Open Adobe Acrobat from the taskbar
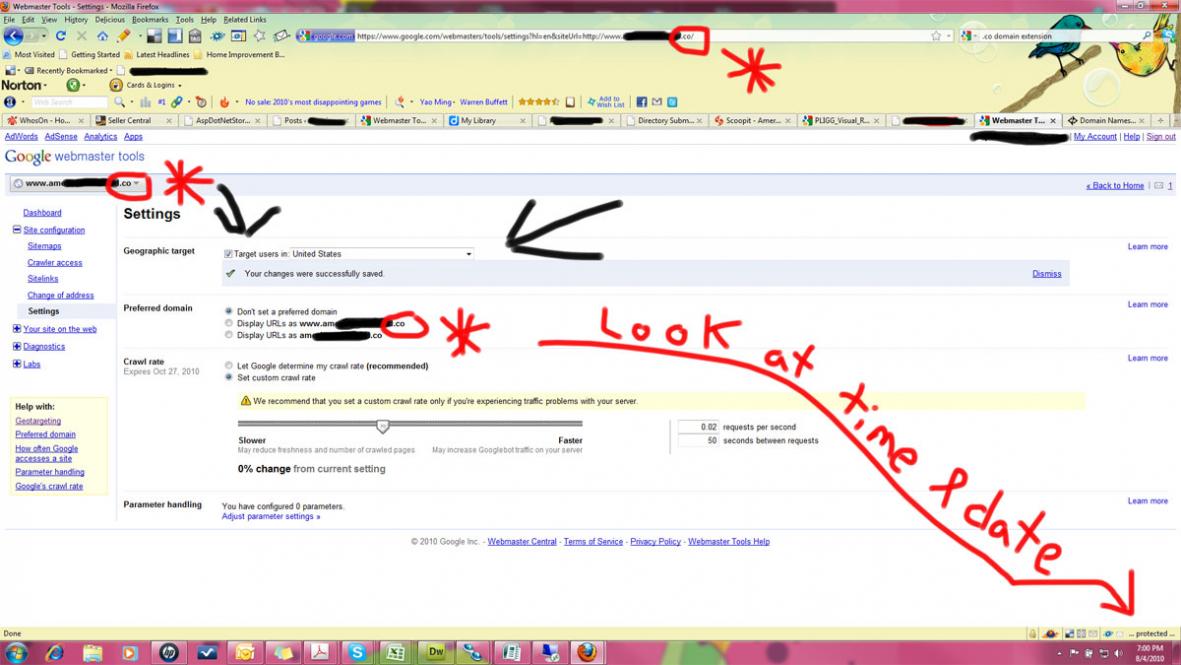Viewport: 1181px width, 665px height. (x=320, y=652)
